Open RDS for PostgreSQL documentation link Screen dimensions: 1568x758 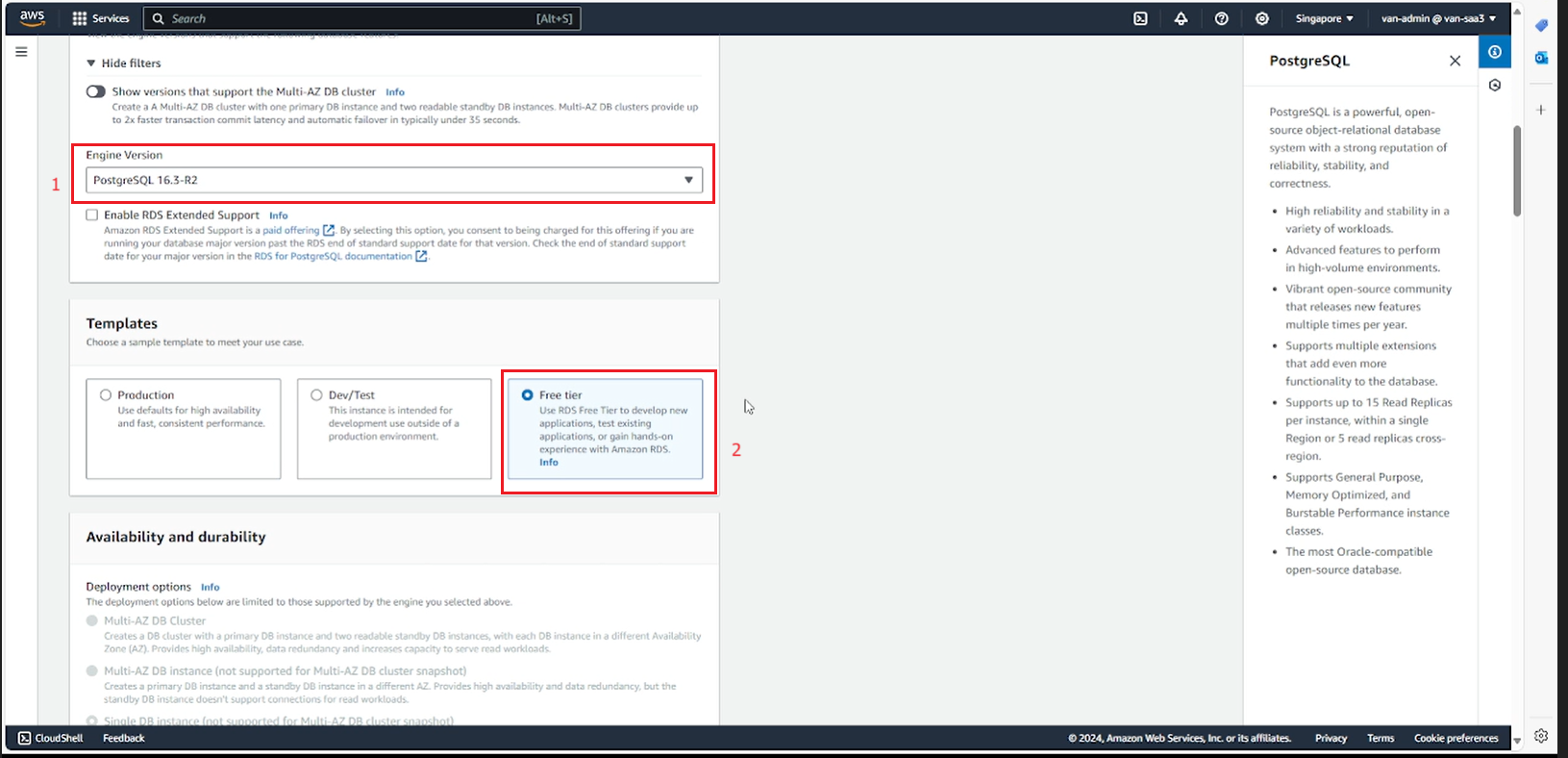pos(333,256)
